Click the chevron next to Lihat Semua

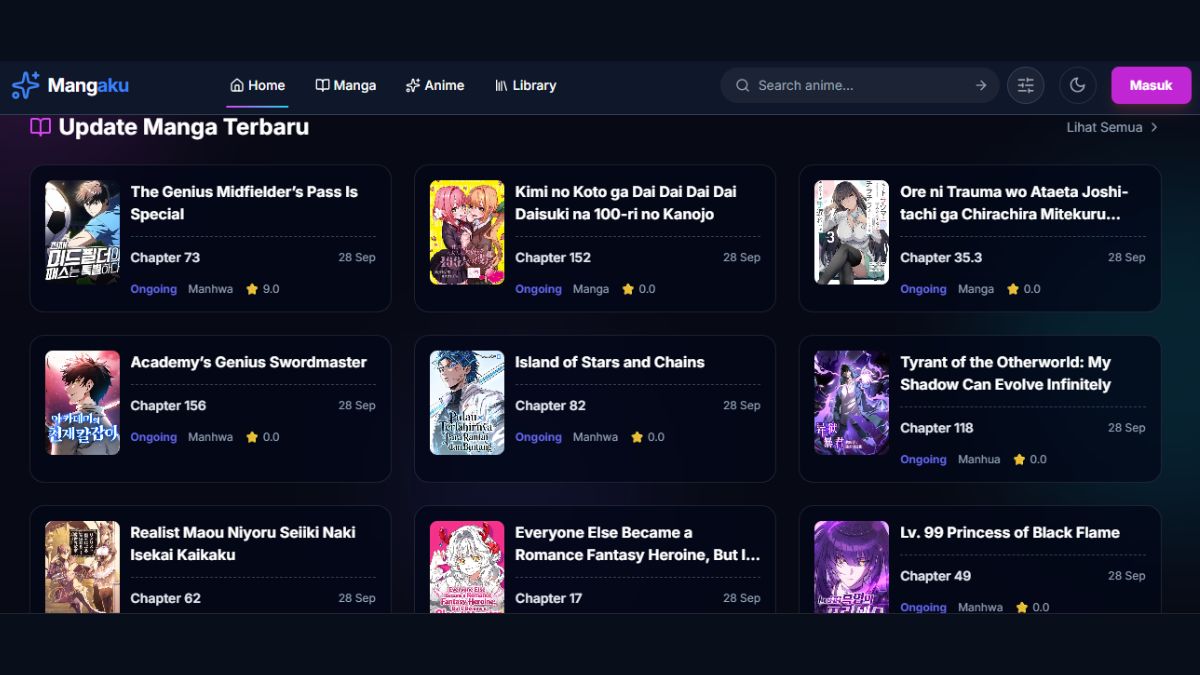click(x=1154, y=128)
